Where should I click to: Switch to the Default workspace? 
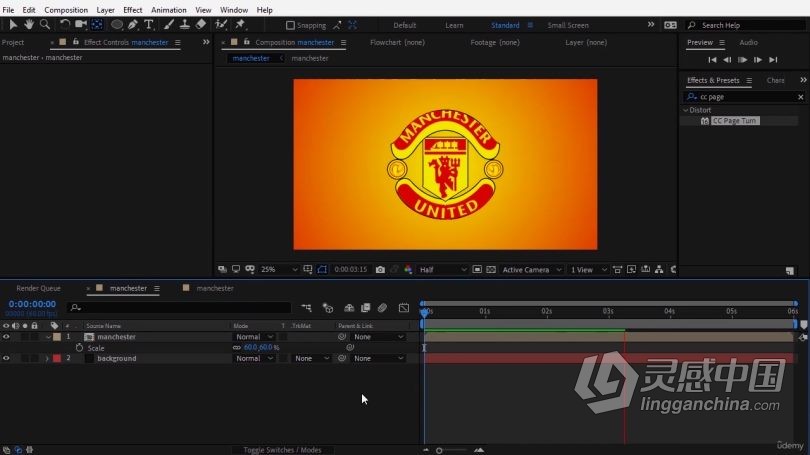(x=404, y=25)
